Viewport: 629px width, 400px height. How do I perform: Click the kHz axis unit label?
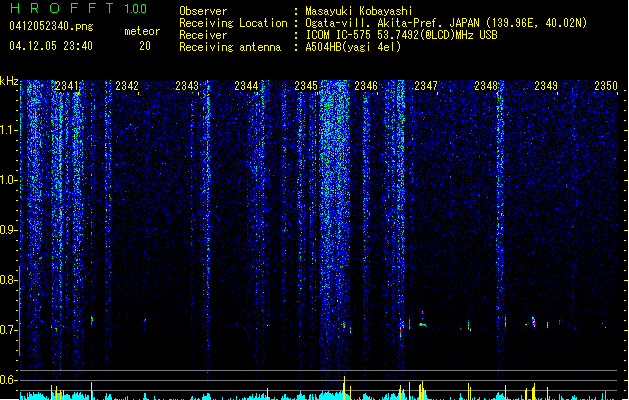pos(9,81)
